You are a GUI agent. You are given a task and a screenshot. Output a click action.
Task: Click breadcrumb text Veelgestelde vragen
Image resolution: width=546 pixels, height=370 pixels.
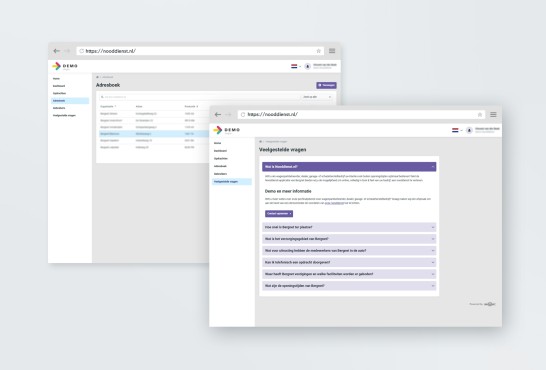[276, 142]
